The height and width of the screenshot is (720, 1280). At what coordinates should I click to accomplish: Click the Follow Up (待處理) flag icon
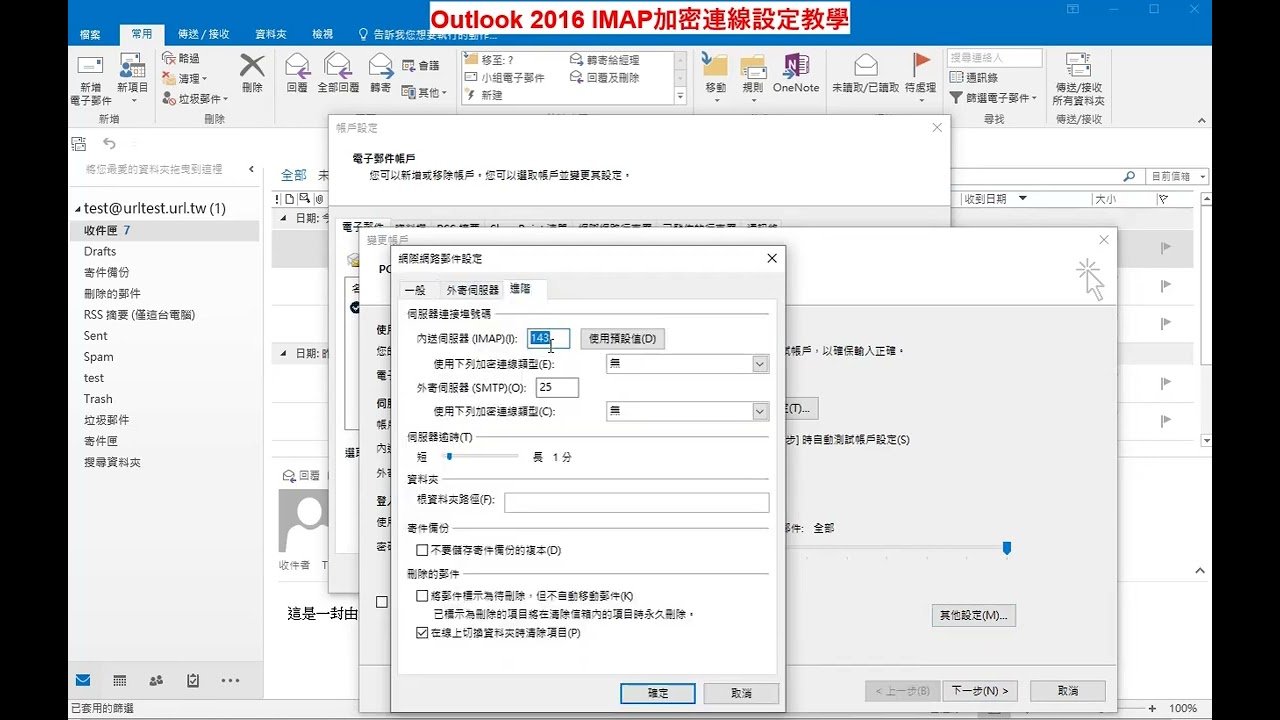tap(921, 66)
